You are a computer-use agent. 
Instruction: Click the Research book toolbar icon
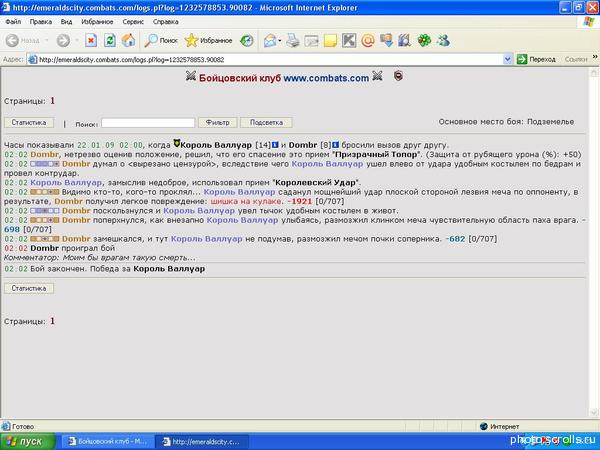pyautogui.click(x=405, y=40)
